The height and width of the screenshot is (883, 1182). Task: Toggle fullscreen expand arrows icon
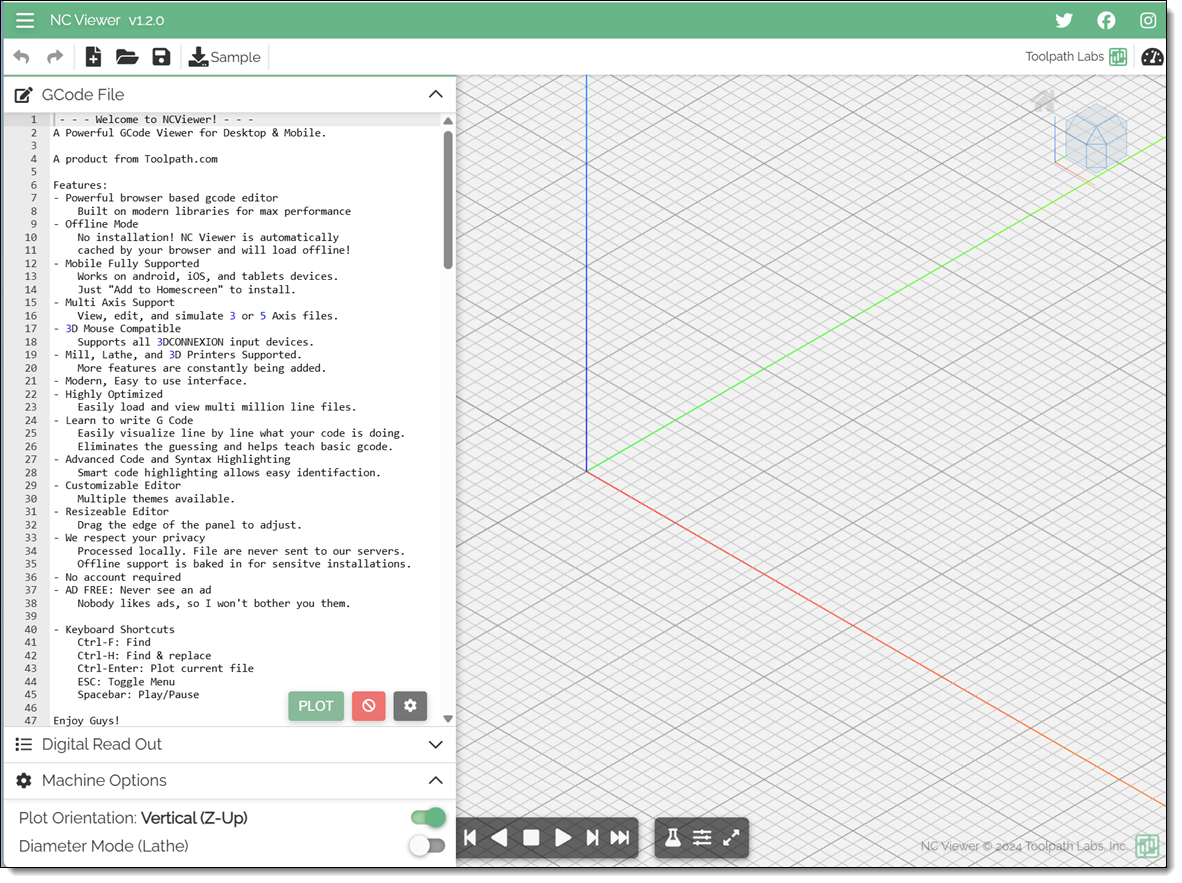point(731,838)
